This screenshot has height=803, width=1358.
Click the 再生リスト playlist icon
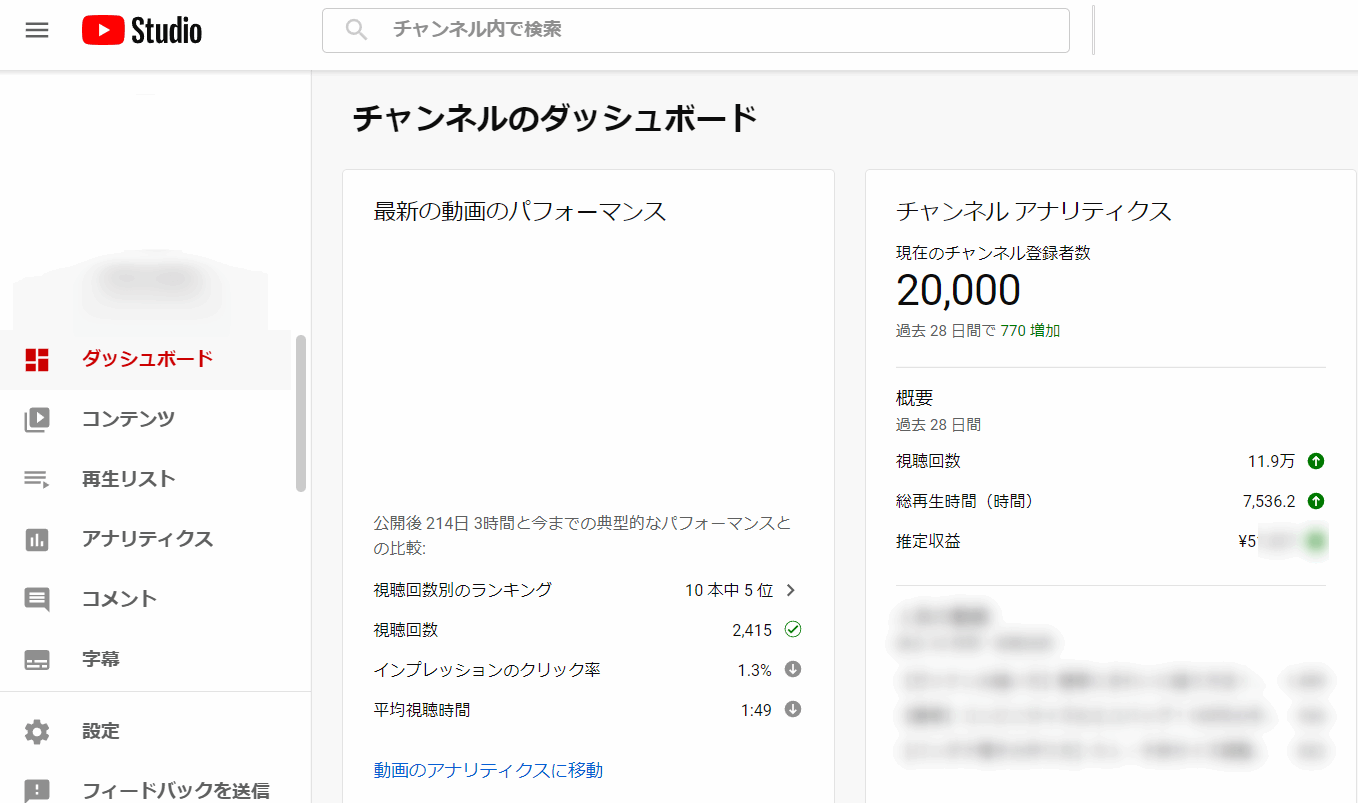37,479
